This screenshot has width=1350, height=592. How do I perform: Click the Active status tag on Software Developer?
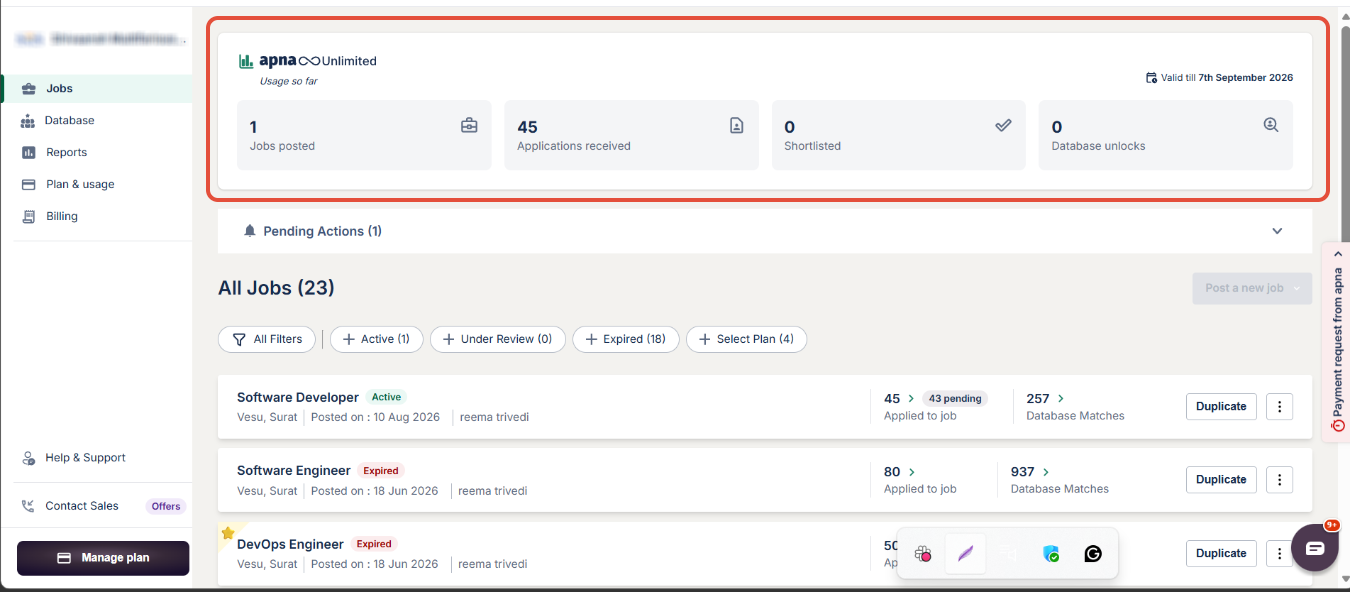pyautogui.click(x=386, y=397)
